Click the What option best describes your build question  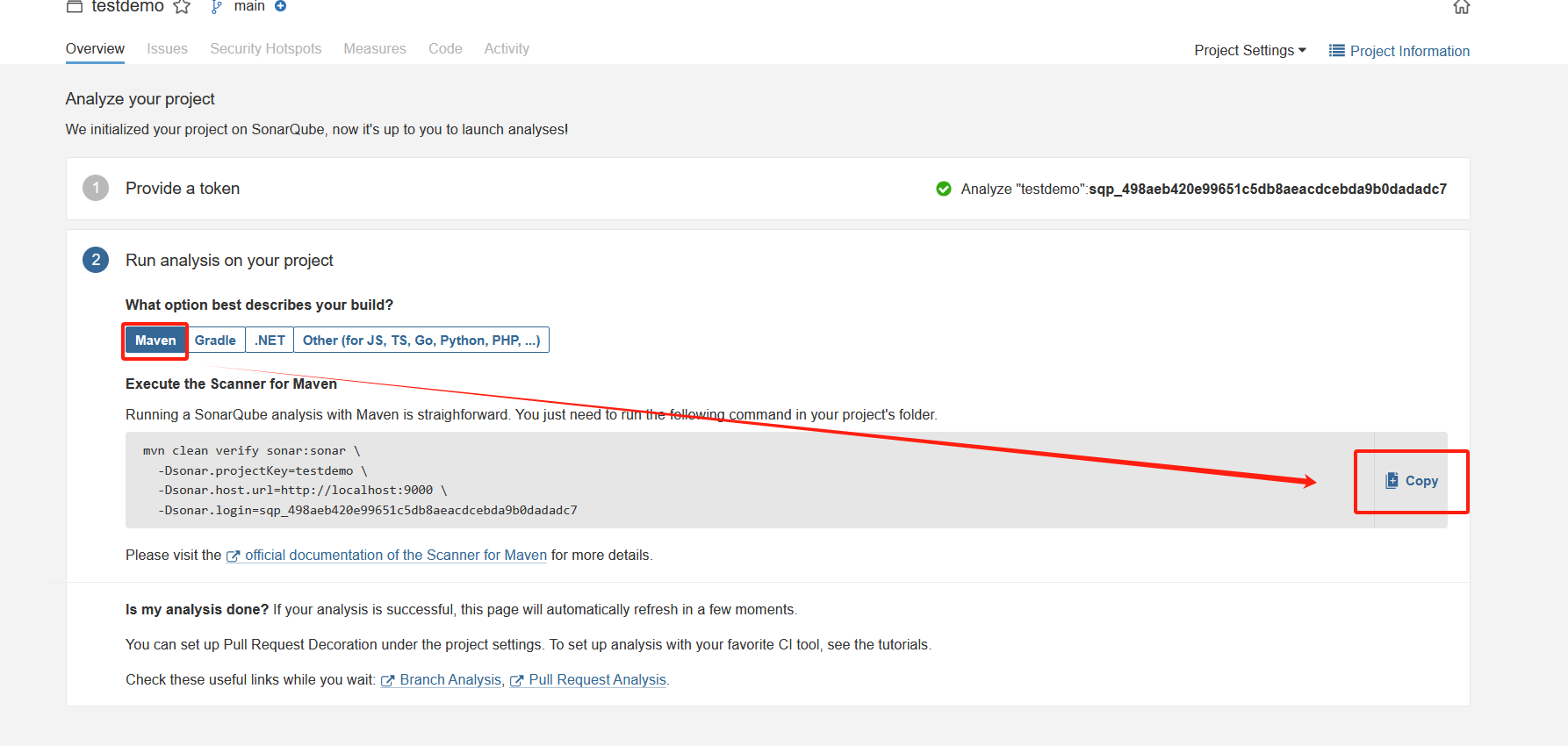pyautogui.click(x=259, y=305)
